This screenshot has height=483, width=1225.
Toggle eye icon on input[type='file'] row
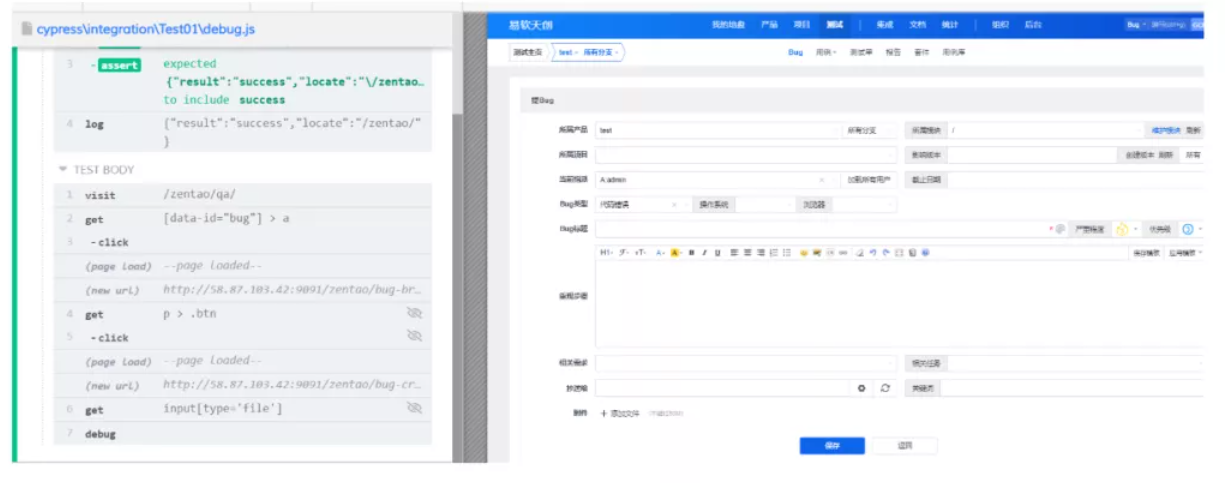tap(414, 408)
